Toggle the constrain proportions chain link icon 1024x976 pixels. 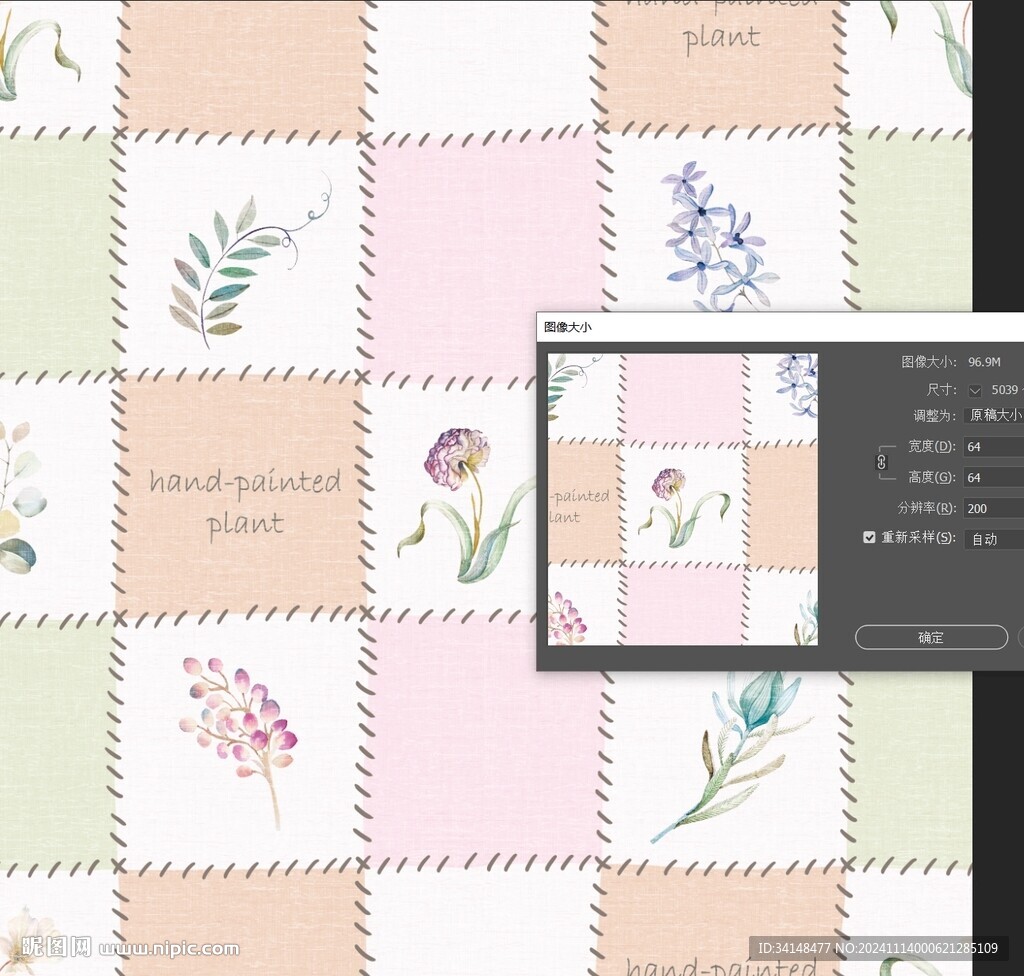(881, 462)
